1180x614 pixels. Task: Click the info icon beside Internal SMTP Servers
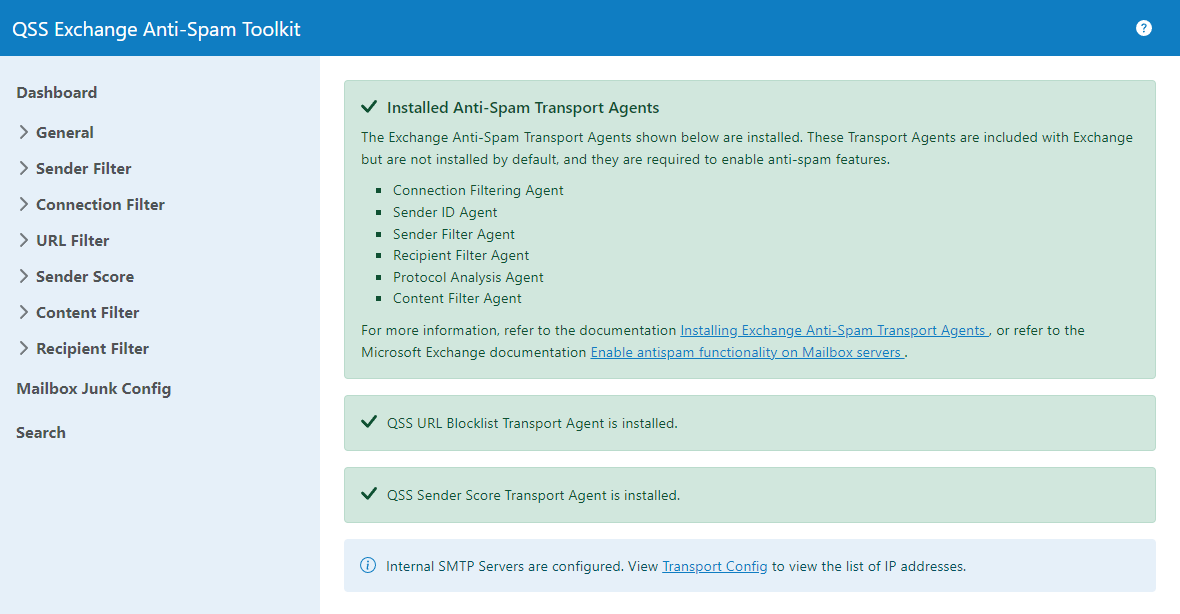coord(368,565)
